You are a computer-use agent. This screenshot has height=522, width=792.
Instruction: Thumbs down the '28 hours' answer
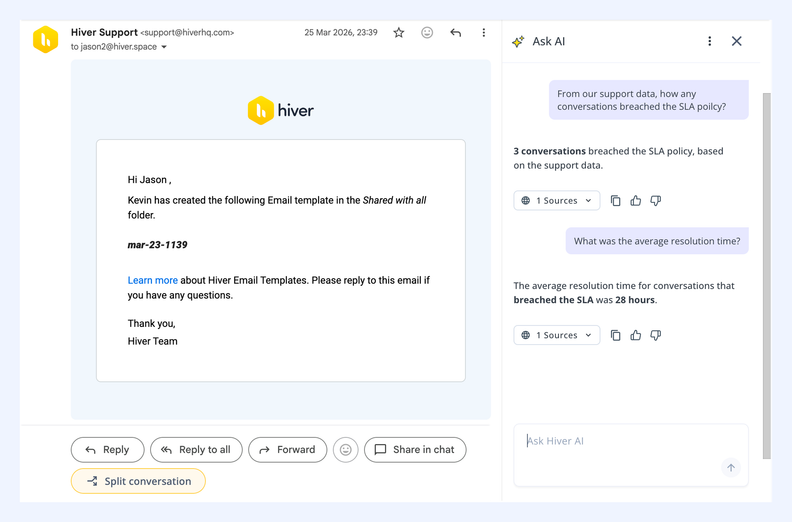click(x=656, y=335)
